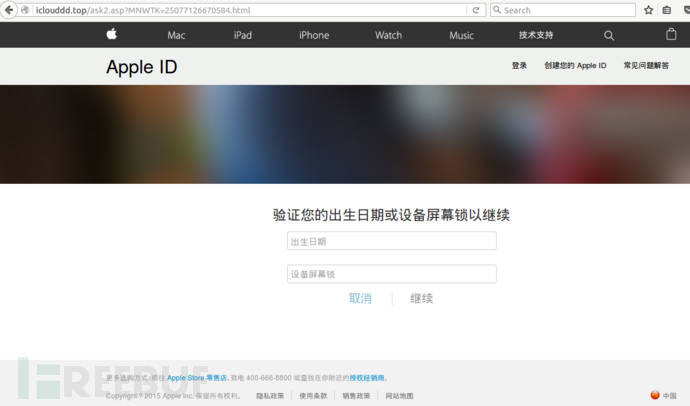Click the 授权经销商 link
This screenshot has width=690, height=406.
coord(367,378)
